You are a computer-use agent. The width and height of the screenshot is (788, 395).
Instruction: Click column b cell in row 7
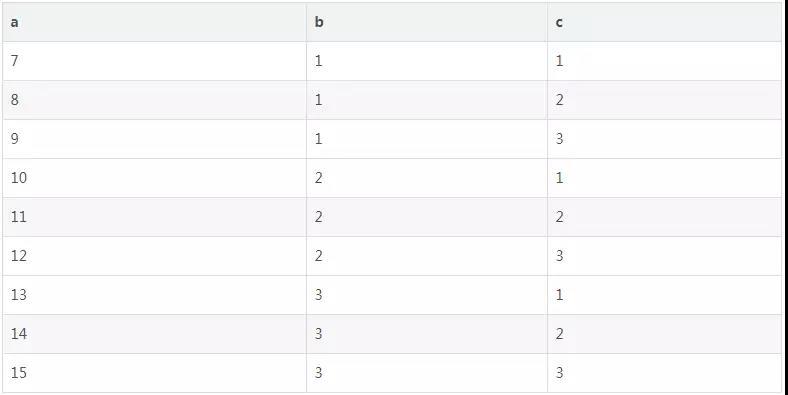click(x=427, y=61)
